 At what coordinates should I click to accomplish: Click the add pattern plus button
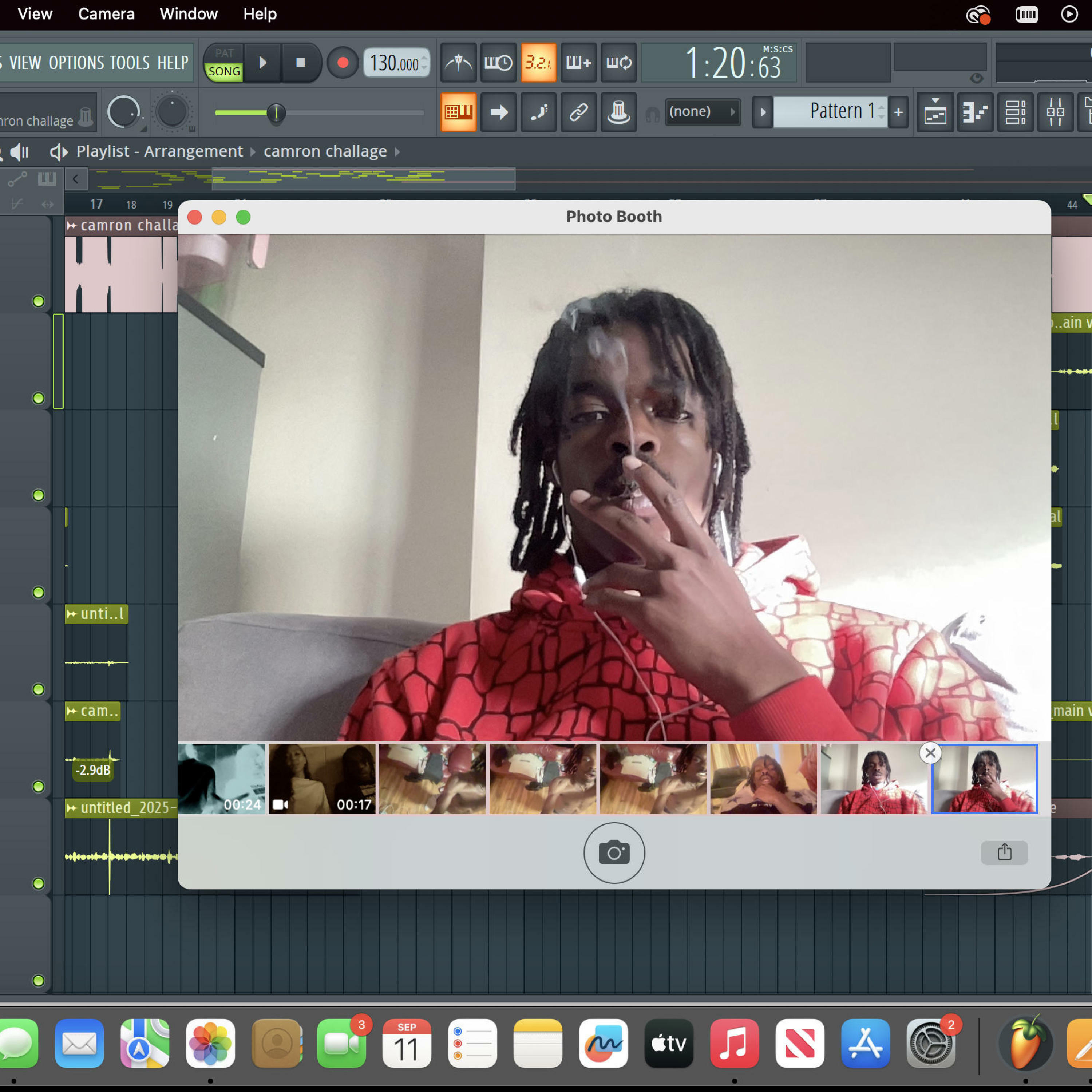[x=898, y=112]
